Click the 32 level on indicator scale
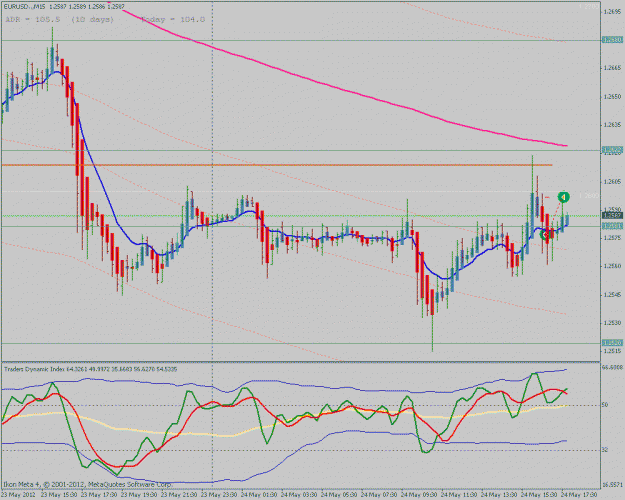This screenshot has width=625, height=500. coord(605,450)
